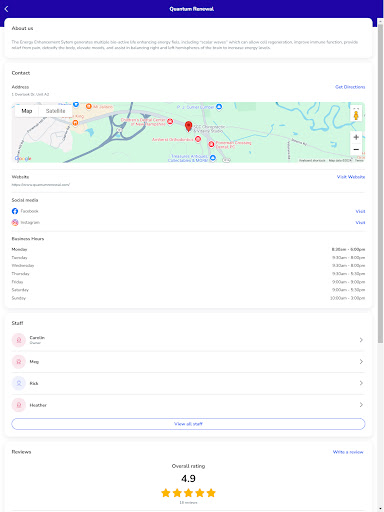
Task: Click the page vertical scrollbar thumb
Action: click(x=380, y=183)
